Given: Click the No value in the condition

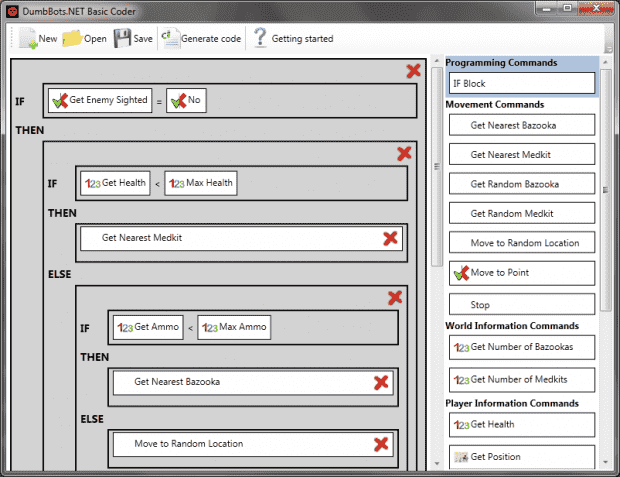Looking at the screenshot, I should coord(186,100).
